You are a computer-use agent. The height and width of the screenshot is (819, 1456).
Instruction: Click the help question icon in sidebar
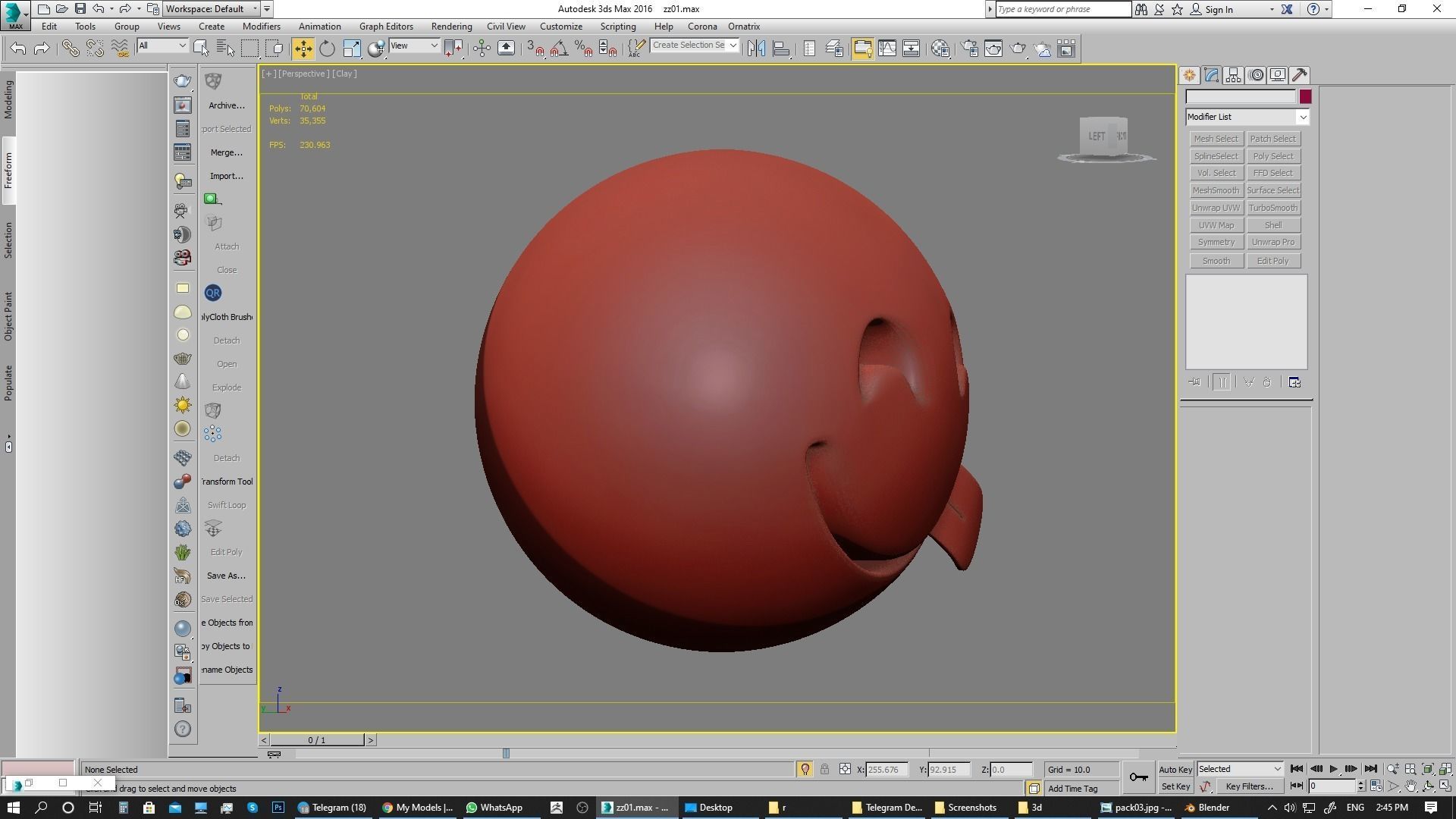click(183, 729)
